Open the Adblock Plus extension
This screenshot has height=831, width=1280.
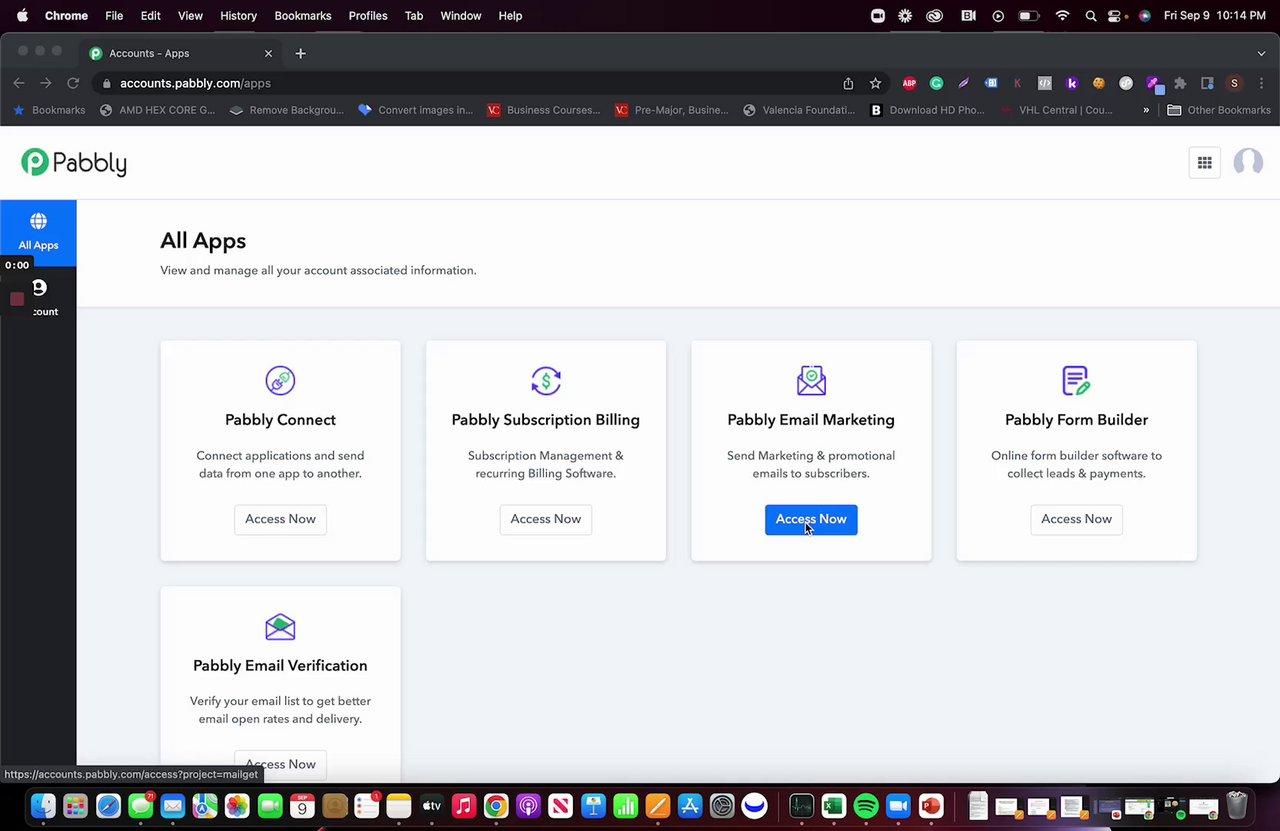coord(909,84)
